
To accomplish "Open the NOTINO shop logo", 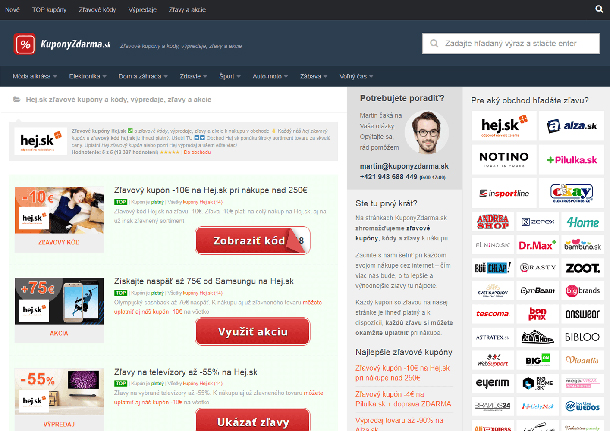I will click(x=504, y=159).
